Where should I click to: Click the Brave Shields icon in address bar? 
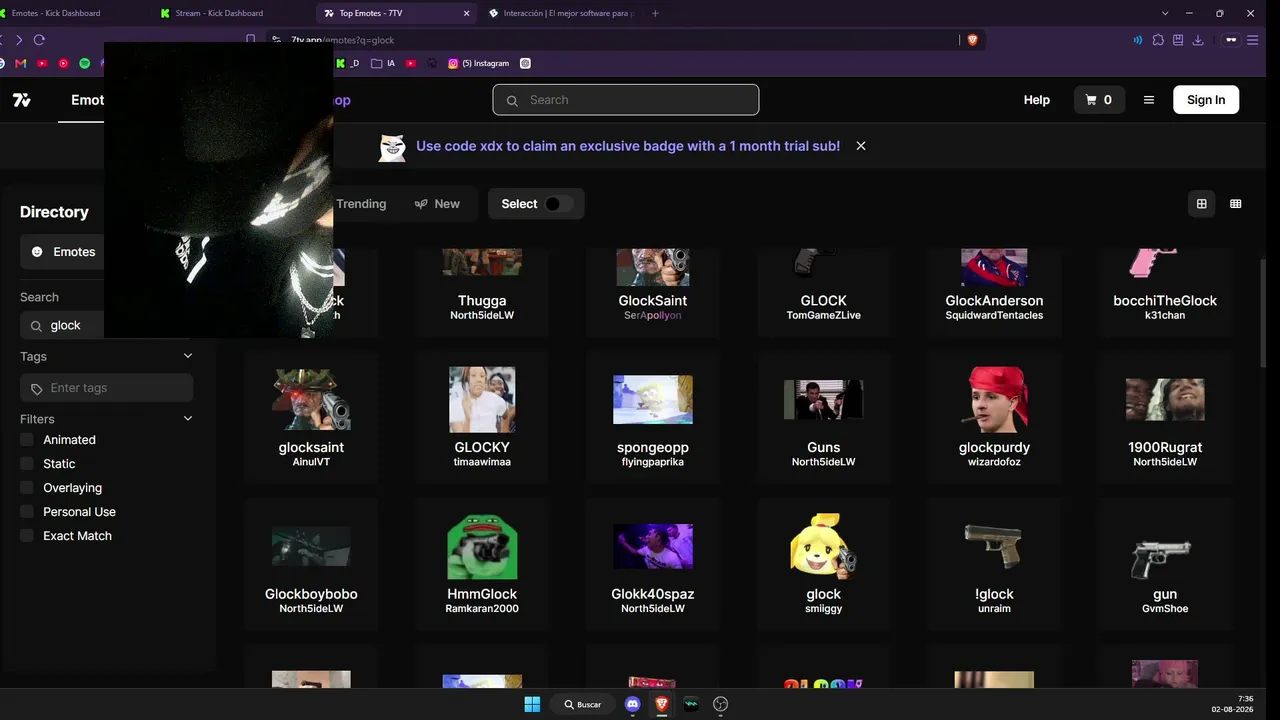pyautogui.click(x=972, y=40)
